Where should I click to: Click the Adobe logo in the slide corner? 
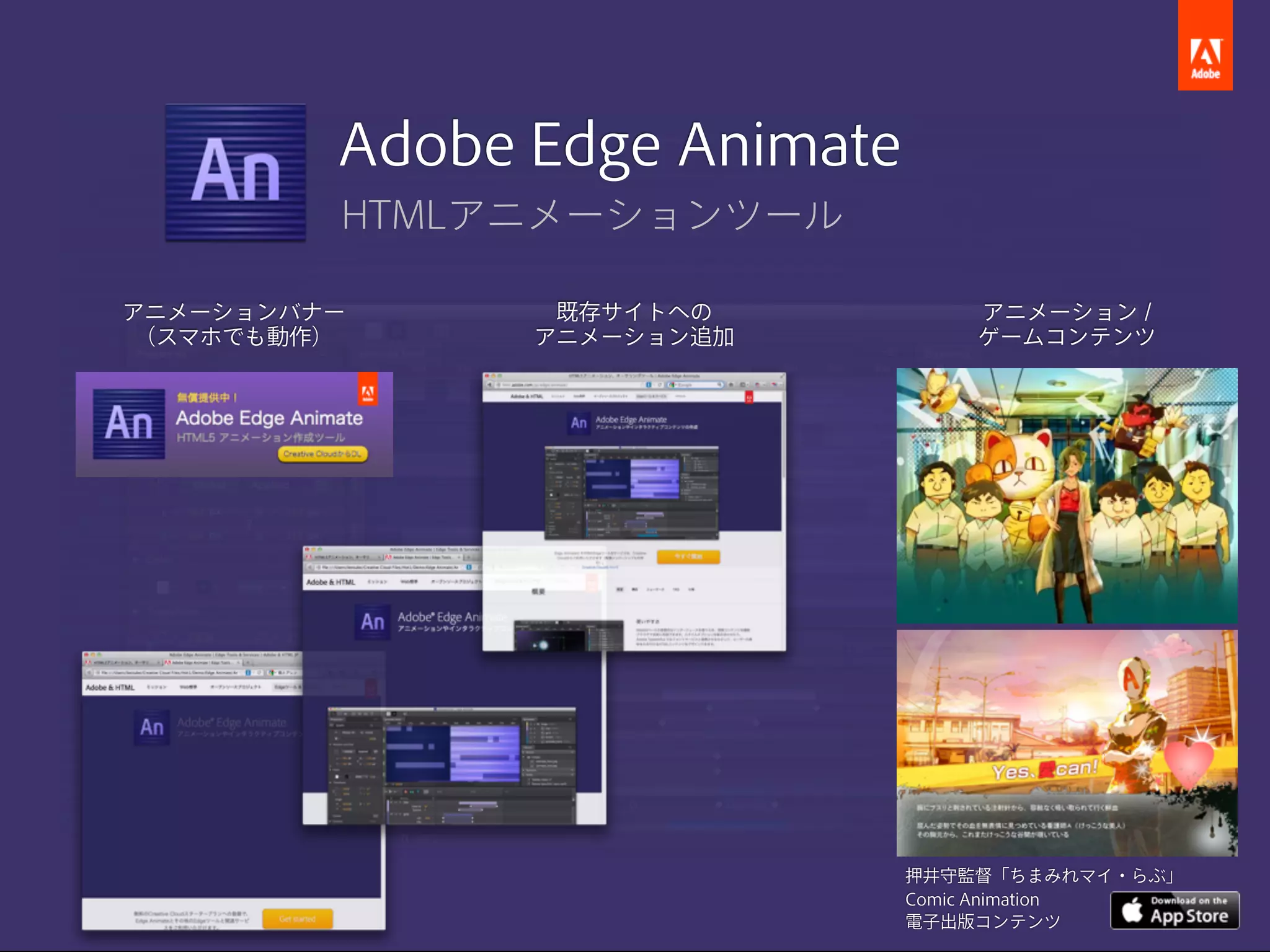pyautogui.click(x=1205, y=46)
